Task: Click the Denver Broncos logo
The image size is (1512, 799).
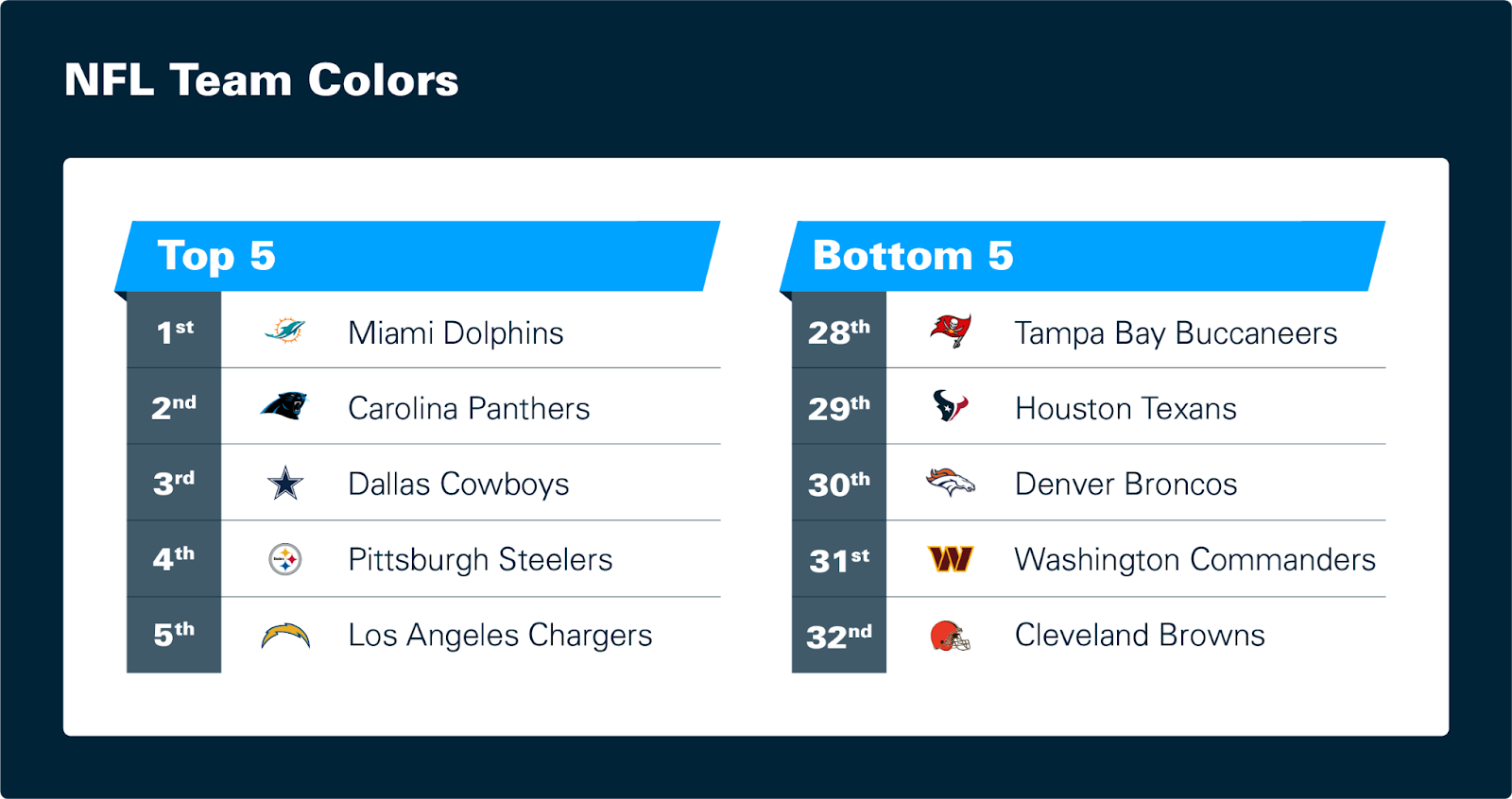Action: point(951,483)
